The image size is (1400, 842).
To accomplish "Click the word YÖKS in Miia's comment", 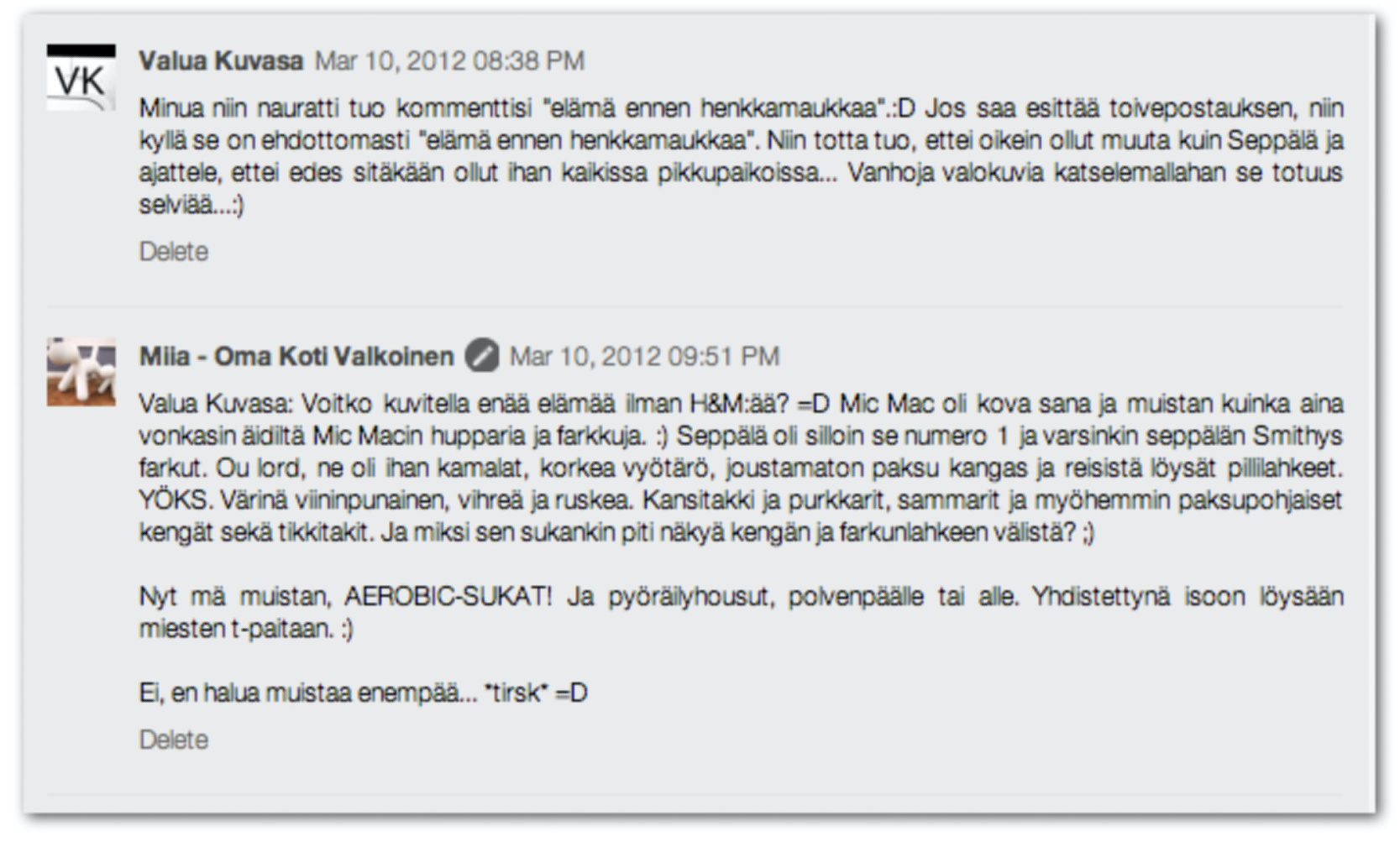I will 173,500.
